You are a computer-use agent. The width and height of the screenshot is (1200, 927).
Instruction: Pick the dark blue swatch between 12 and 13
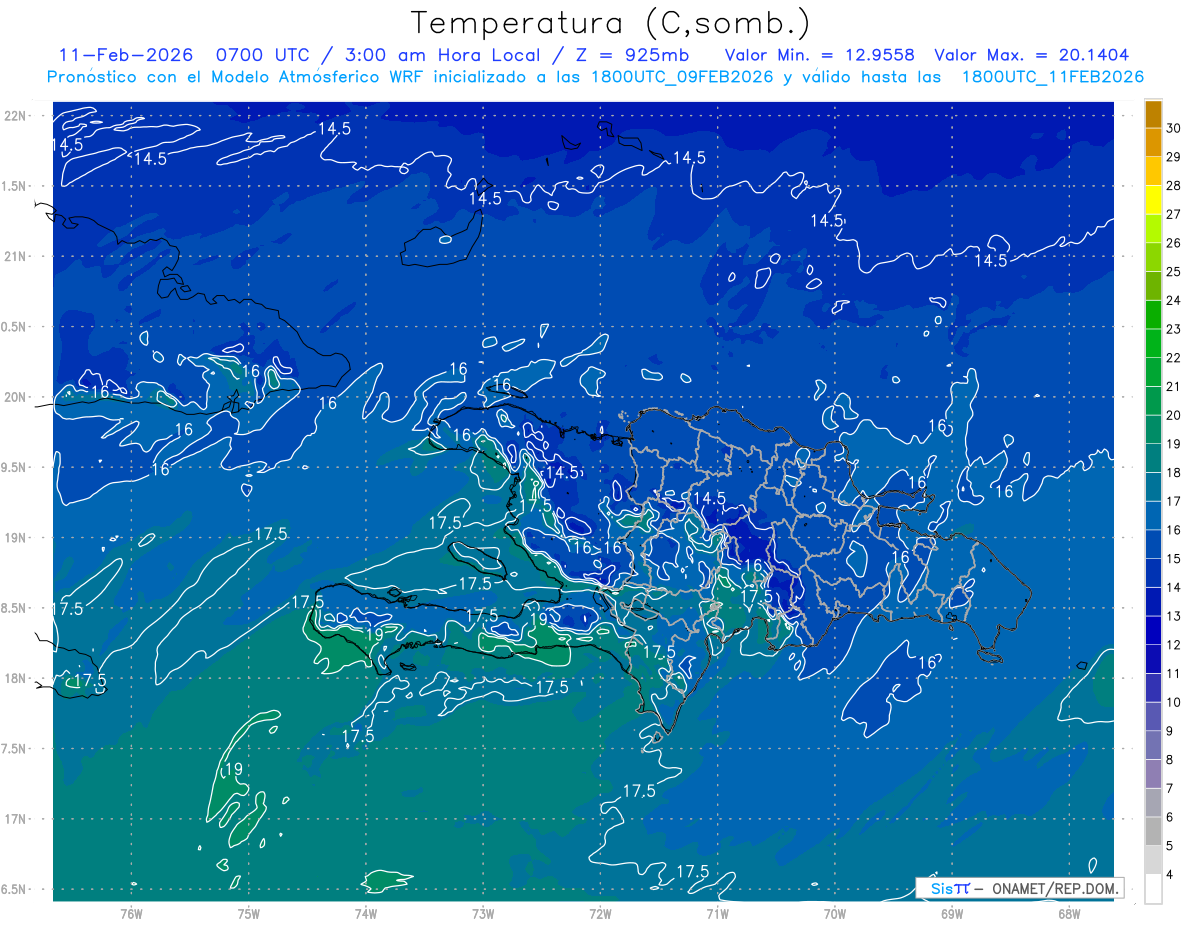point(1153,631)
